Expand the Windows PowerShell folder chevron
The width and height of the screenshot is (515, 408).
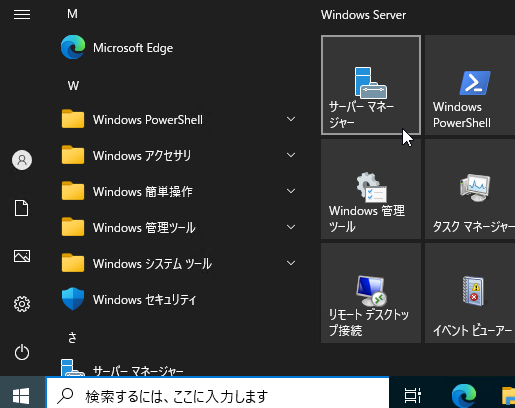tap(291, 119)
